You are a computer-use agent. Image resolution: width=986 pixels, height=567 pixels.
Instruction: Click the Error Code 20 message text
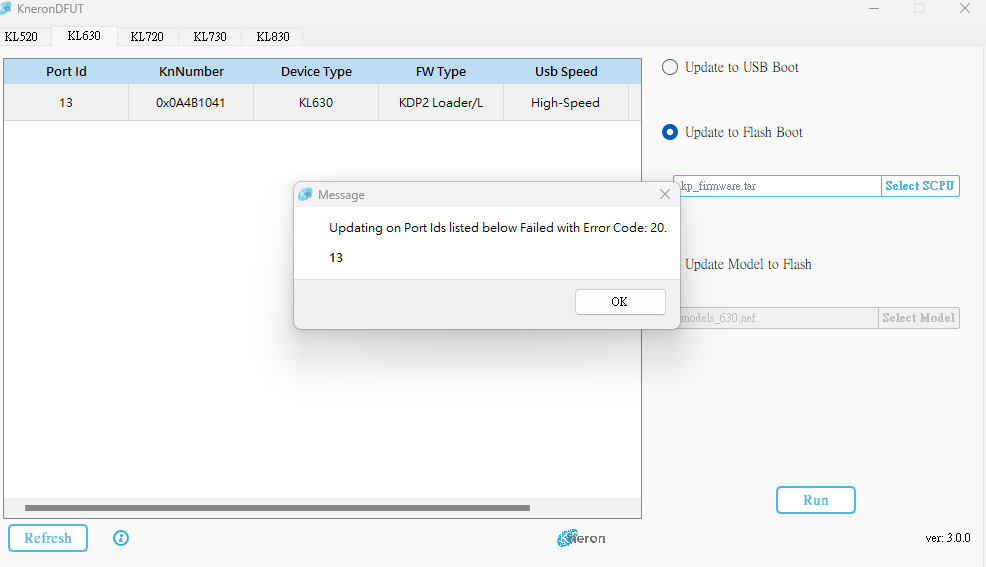pos(498,228)
